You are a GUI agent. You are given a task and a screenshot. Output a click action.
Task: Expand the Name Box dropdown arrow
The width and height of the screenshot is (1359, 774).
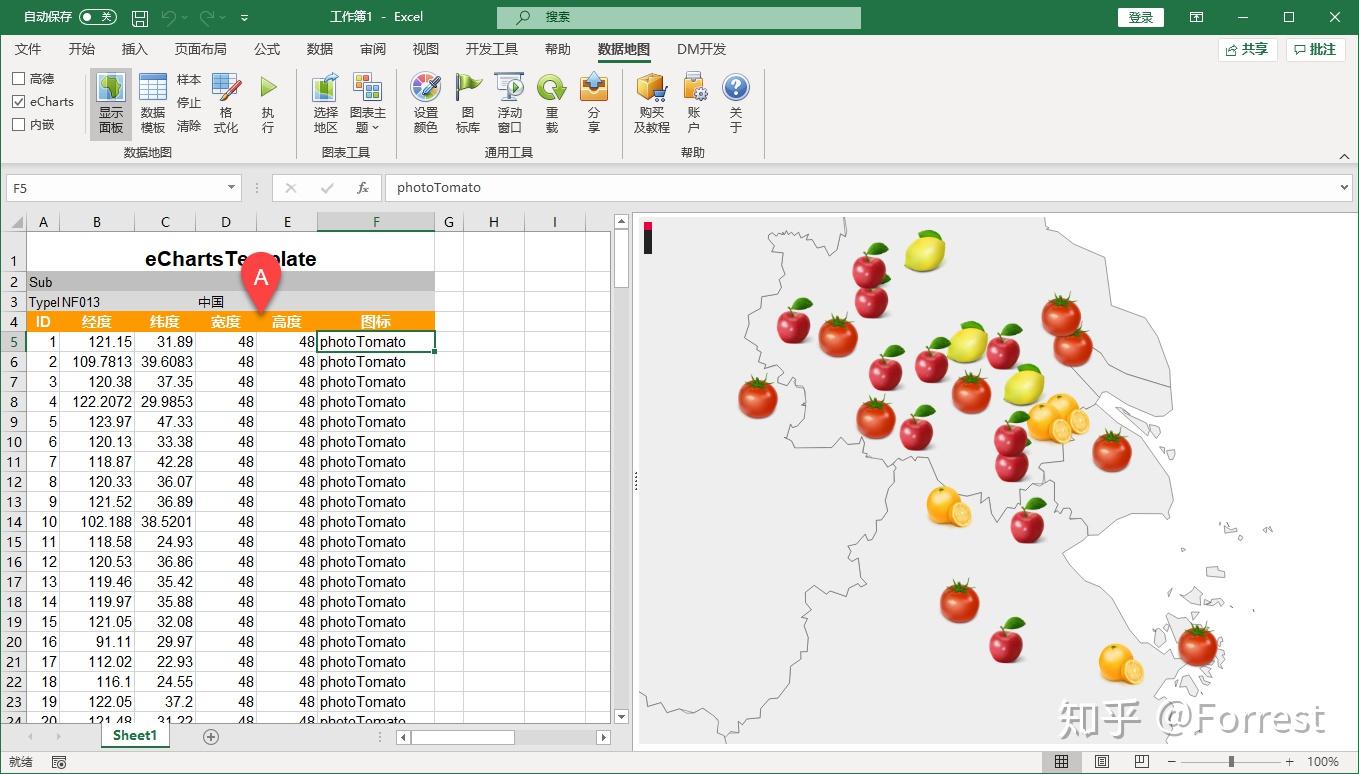[x=233, y=187]
